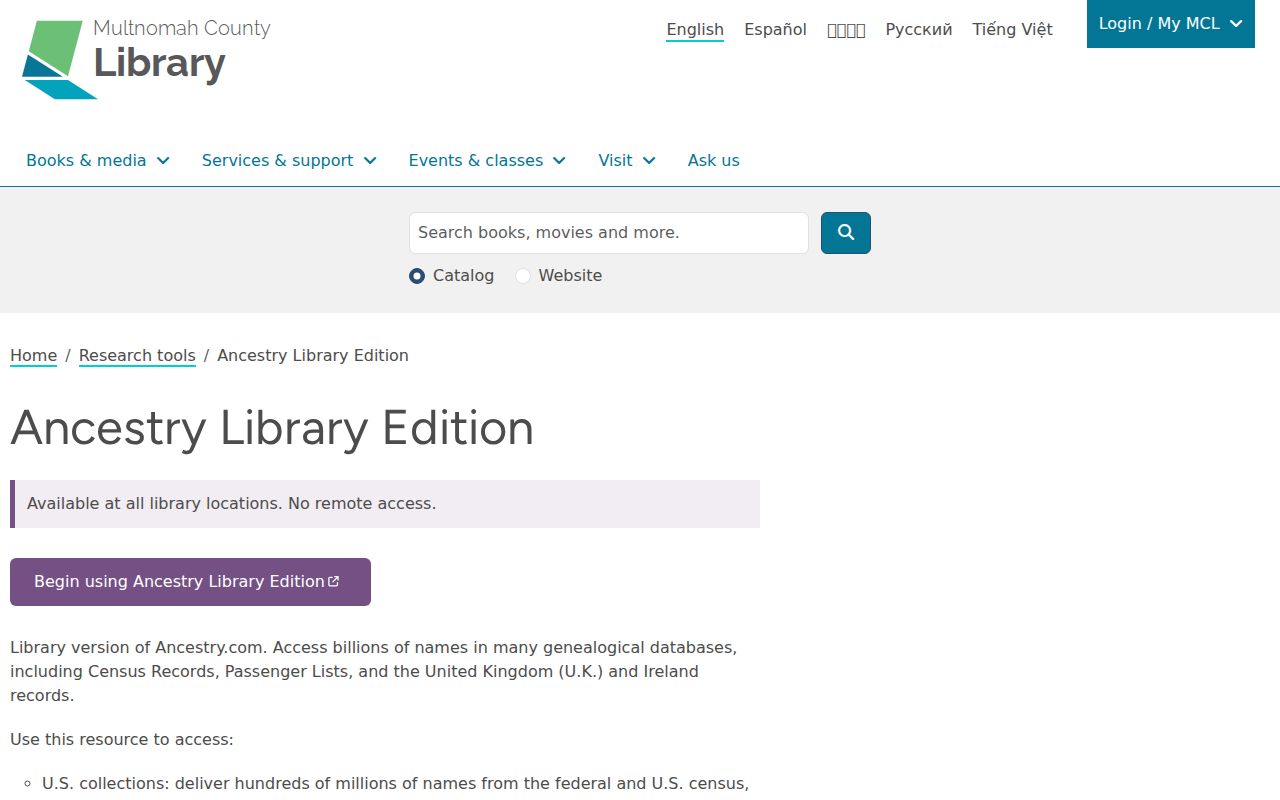Click the Ancestry Library Edition page heading

(x=272, y=428)
